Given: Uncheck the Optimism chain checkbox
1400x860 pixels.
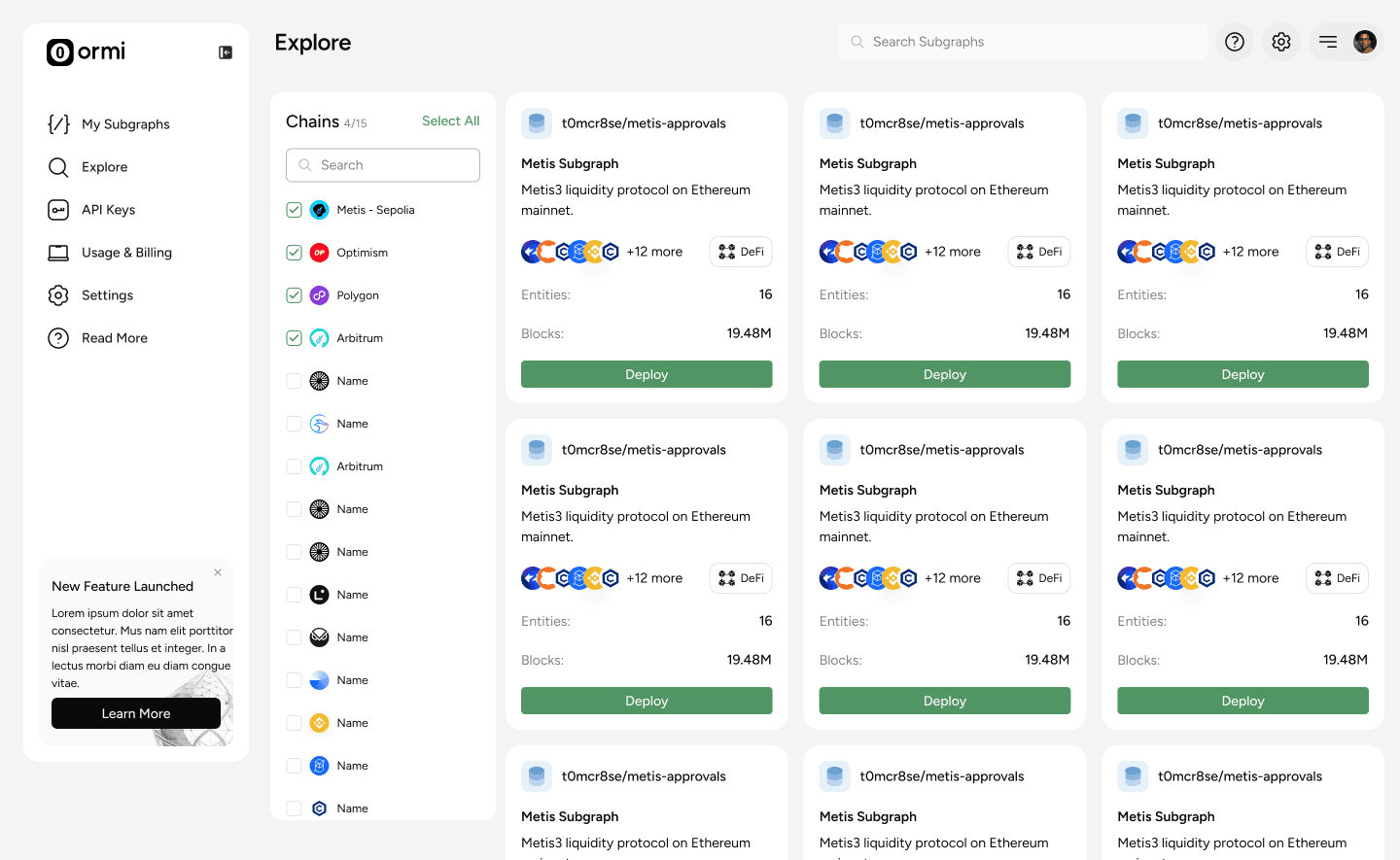Looking at the screenshot, I should pos(294,253).
